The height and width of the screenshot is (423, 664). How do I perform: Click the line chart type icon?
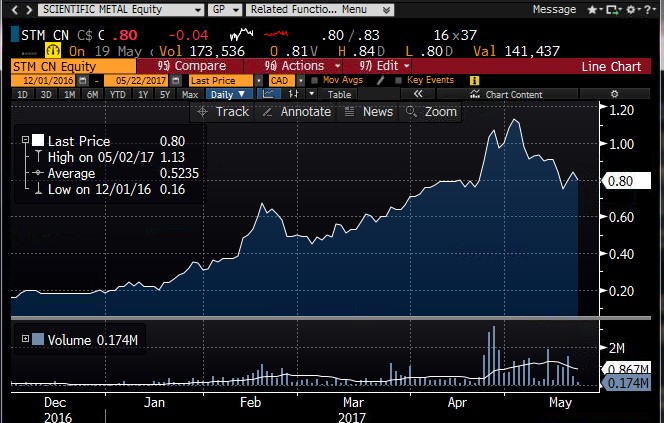(x=268, y=94)
